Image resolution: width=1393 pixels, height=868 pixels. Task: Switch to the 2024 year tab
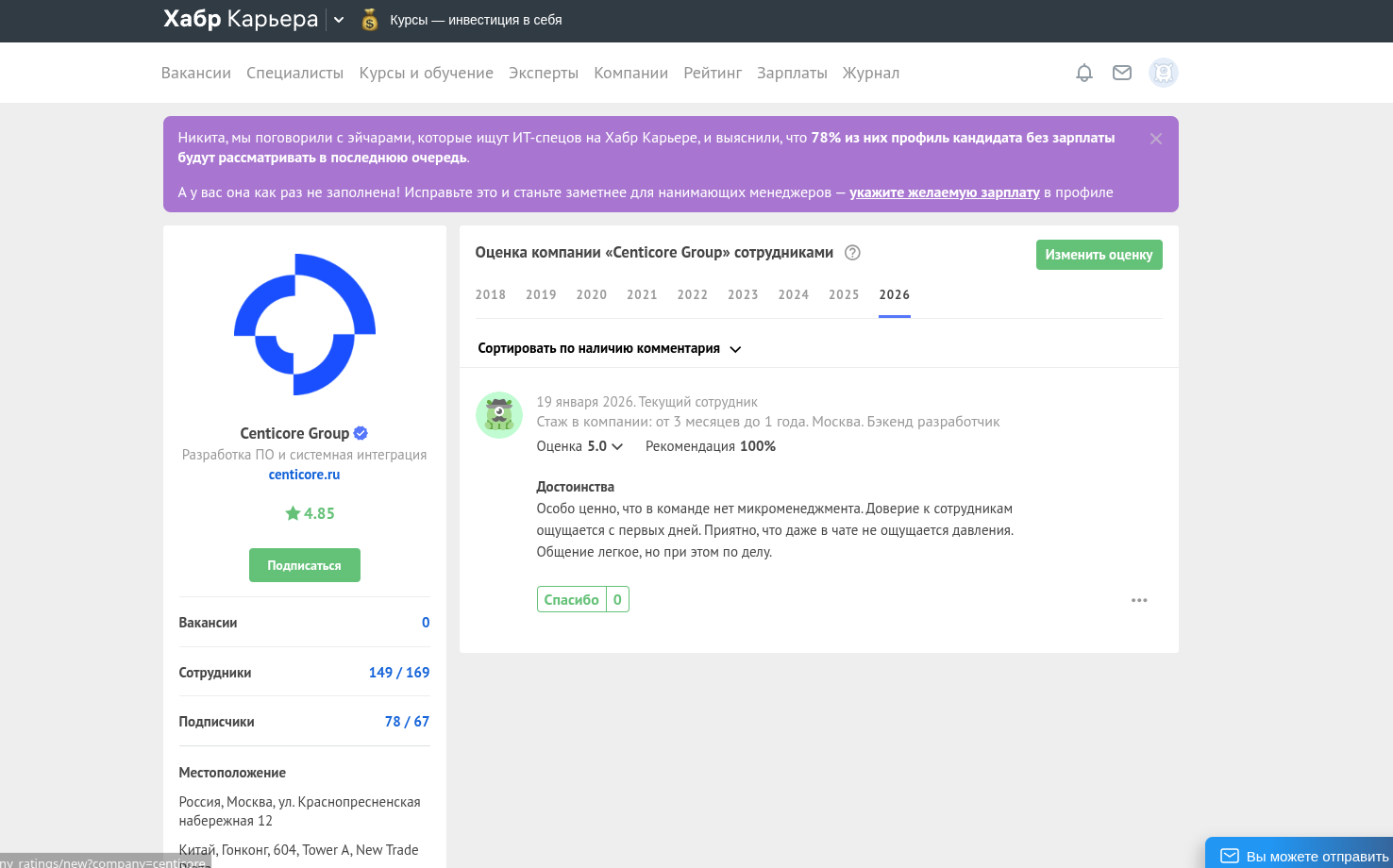coord(794,295)
